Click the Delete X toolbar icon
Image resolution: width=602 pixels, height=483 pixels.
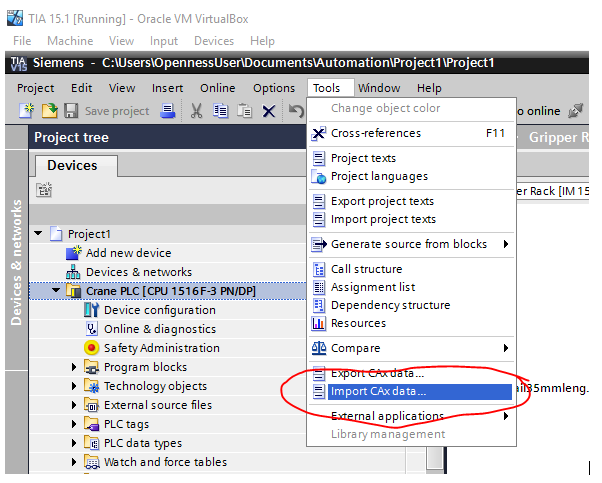(268, 111)
